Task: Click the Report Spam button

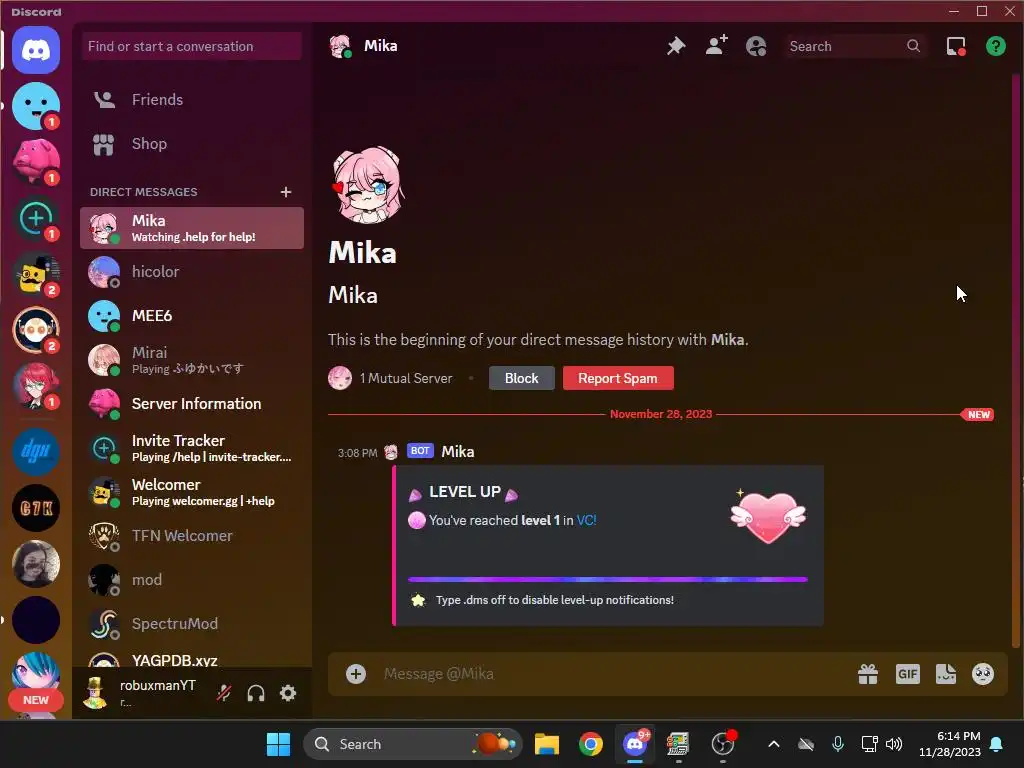Action: (618, 378)
